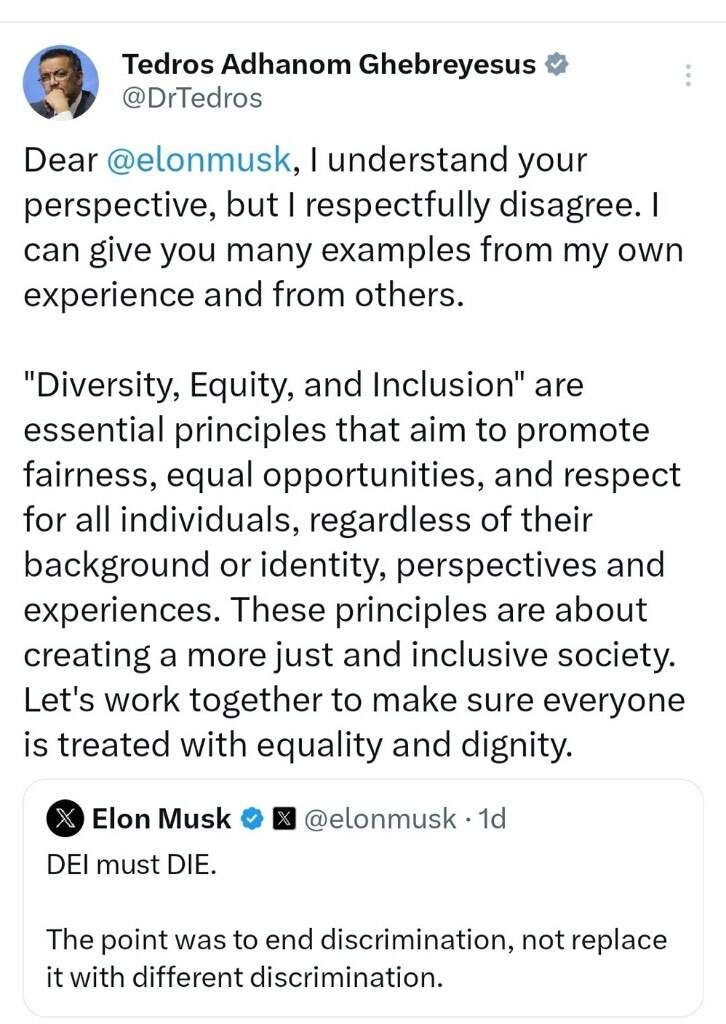Follow the @elonmusk mention link
The image size is (726, 1024).
[x=198, y=160]
